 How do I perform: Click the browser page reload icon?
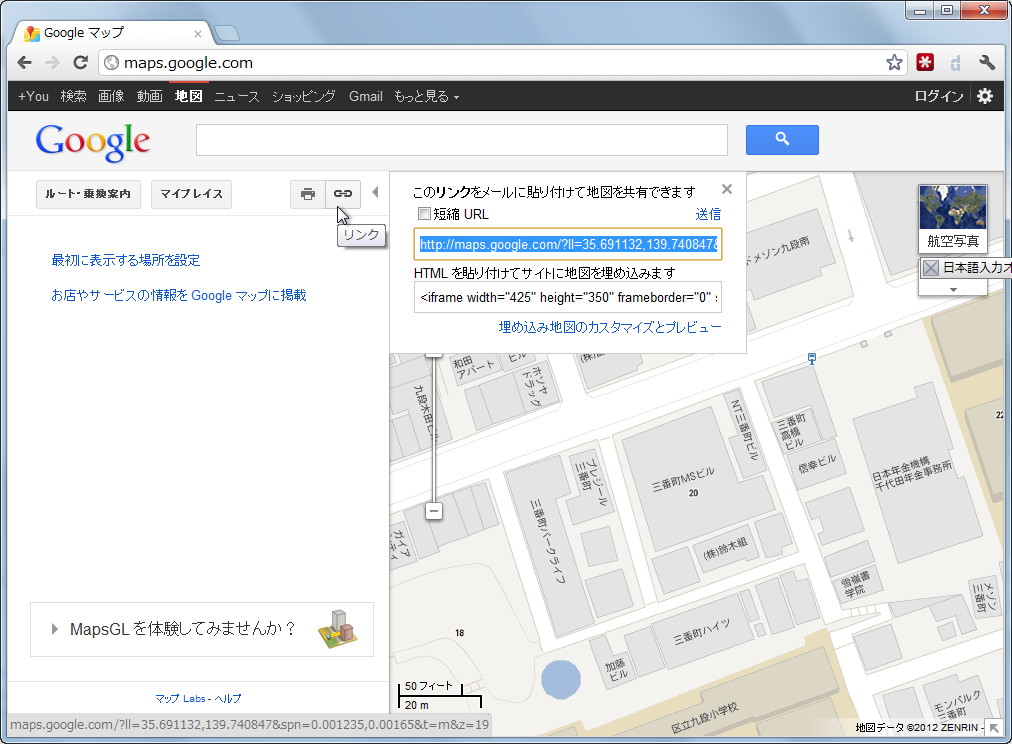[x=80, y=61]
